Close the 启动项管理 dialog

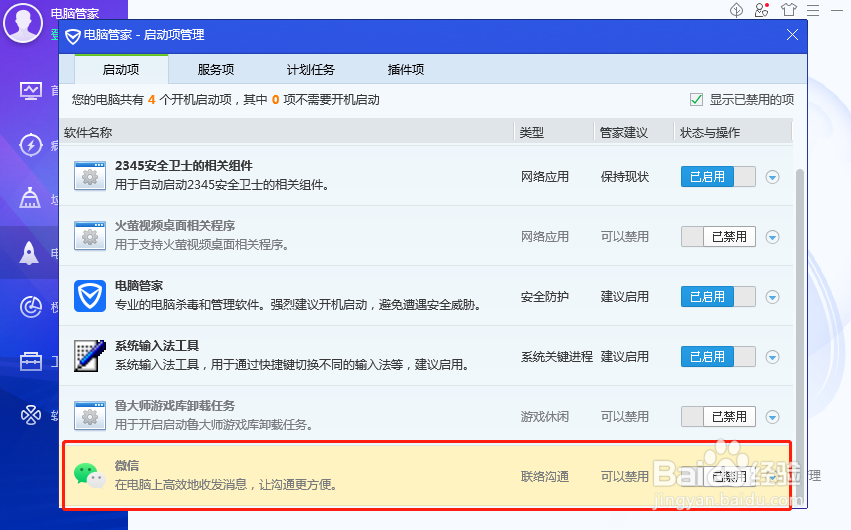click(x=792, y=35)
